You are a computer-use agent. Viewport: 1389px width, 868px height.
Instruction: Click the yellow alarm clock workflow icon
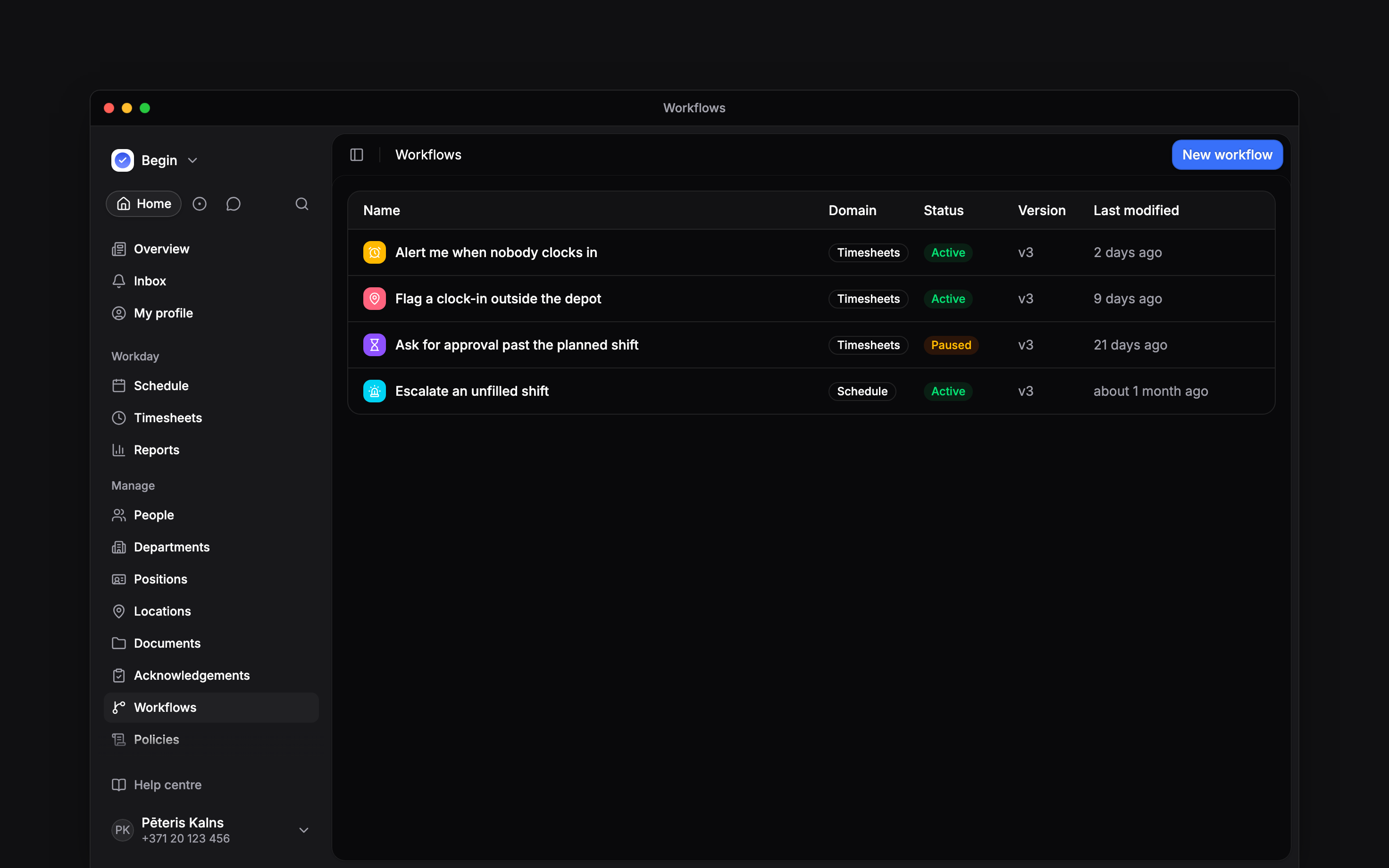tap(374, 252)
